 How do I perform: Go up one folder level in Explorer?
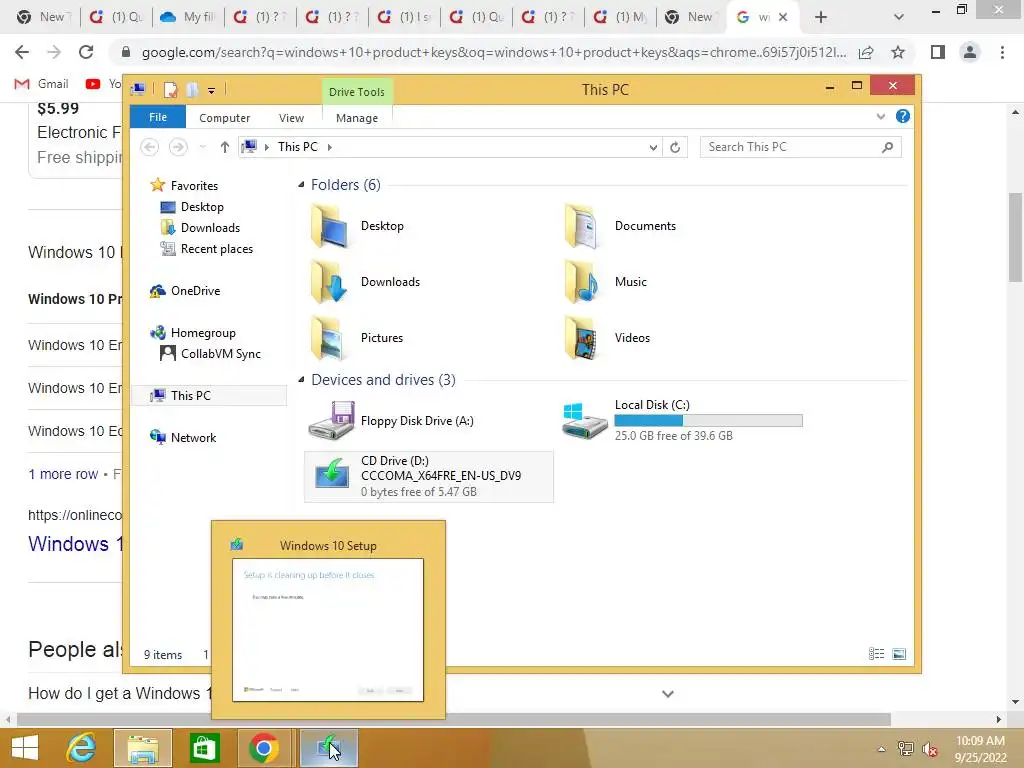point(225,147)
